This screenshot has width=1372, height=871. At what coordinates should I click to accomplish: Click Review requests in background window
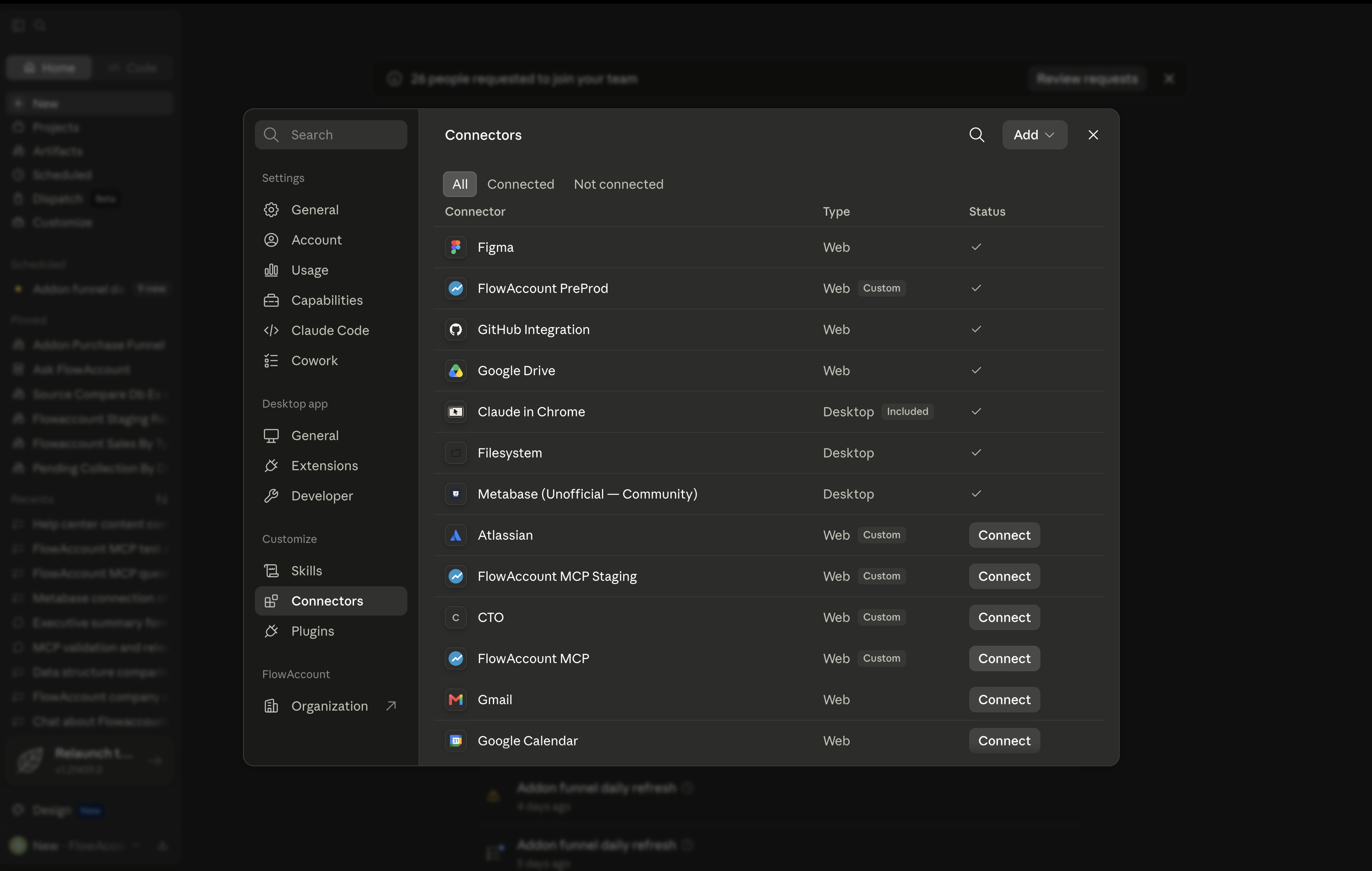click(x=1087, y=79)
